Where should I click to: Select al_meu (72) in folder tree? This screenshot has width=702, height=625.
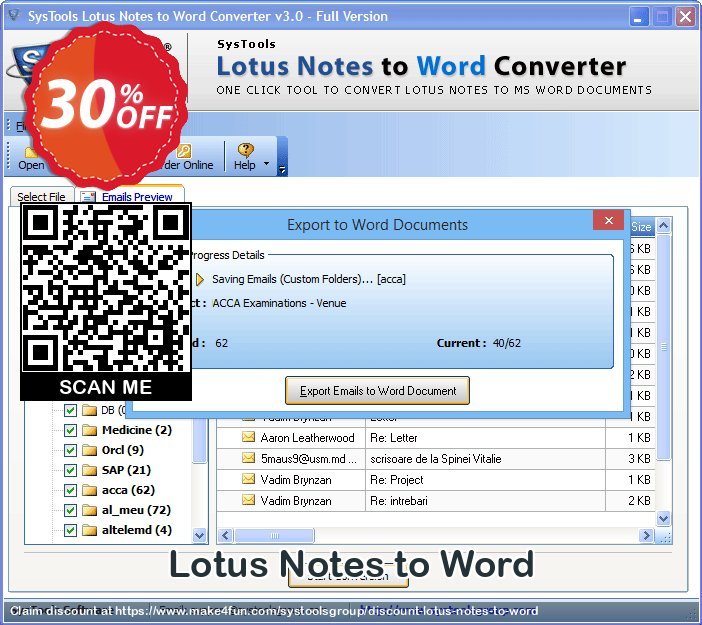click(x=136, y=510)
